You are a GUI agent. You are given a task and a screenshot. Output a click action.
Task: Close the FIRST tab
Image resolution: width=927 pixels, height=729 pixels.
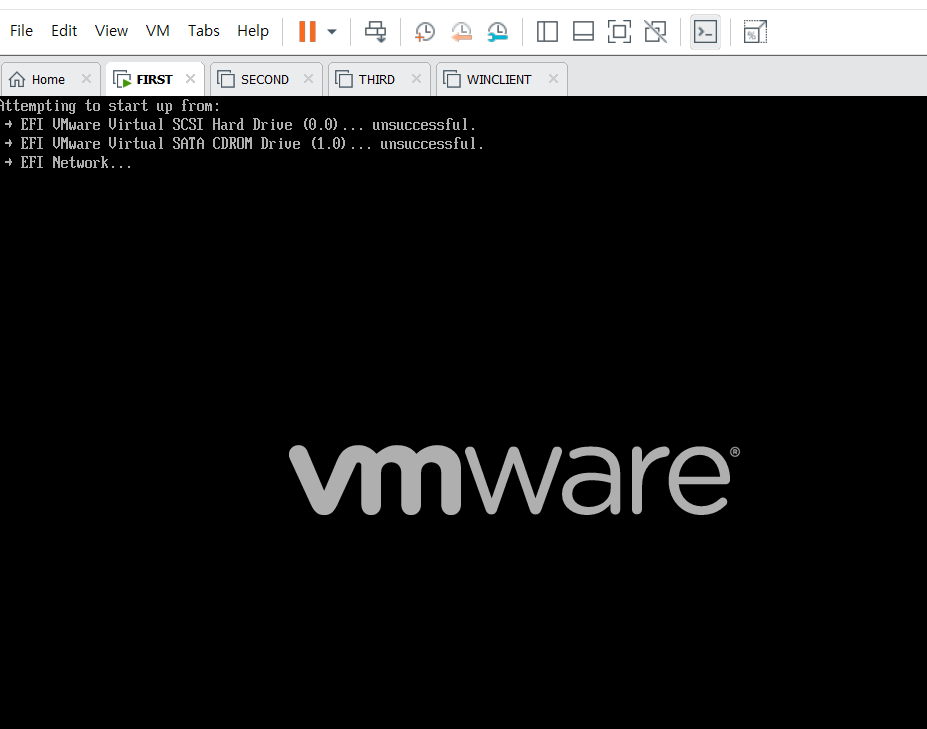(190, 79)
